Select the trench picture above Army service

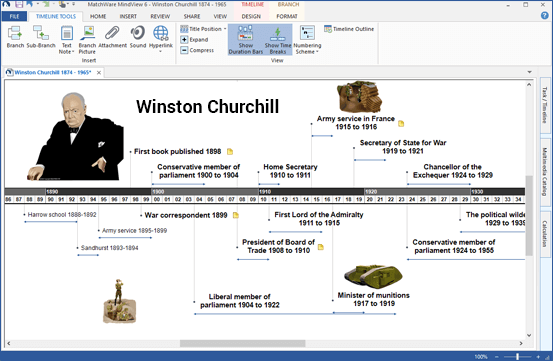[359, 97]
